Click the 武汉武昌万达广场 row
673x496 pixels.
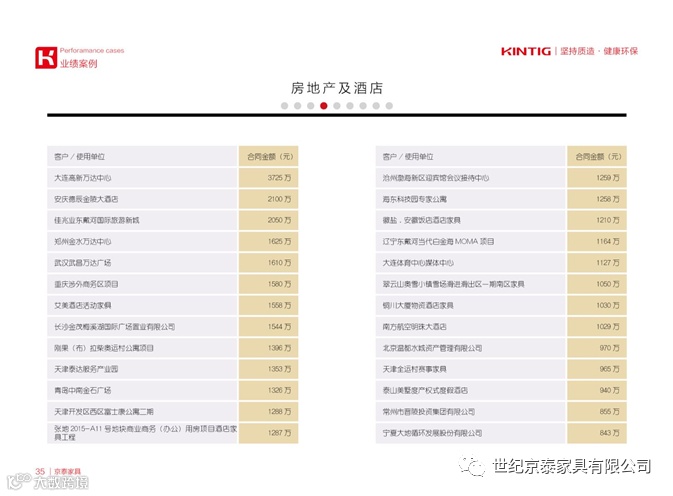click(142, 263)
